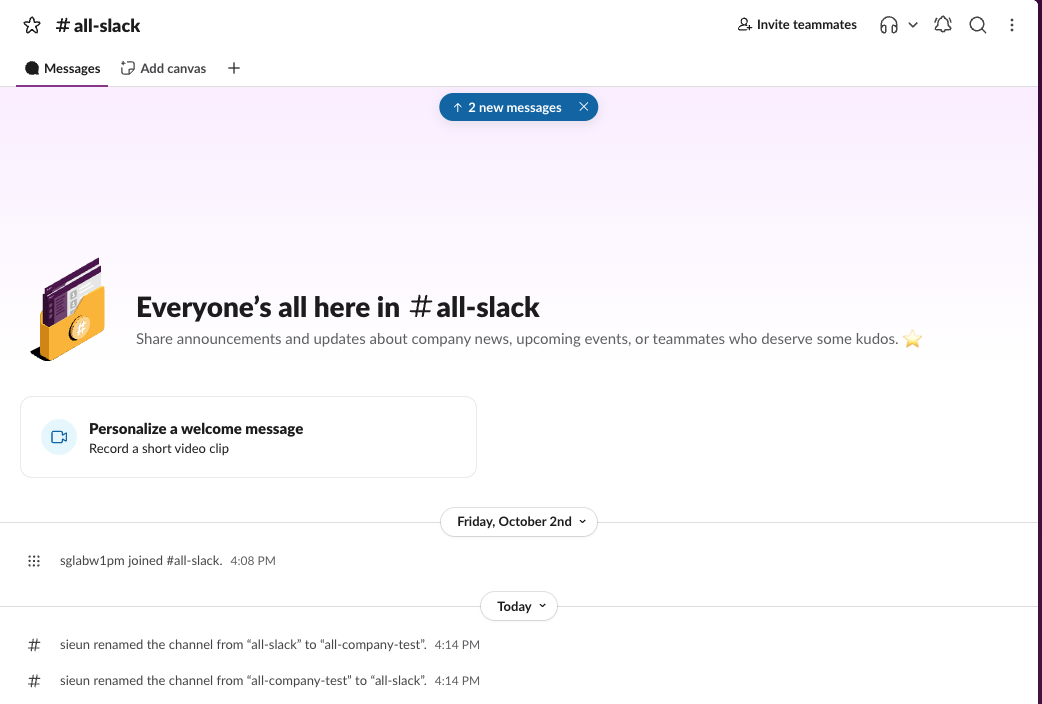Start a huddle with headphones icon
1042x704 pixels.
(888, 25)
